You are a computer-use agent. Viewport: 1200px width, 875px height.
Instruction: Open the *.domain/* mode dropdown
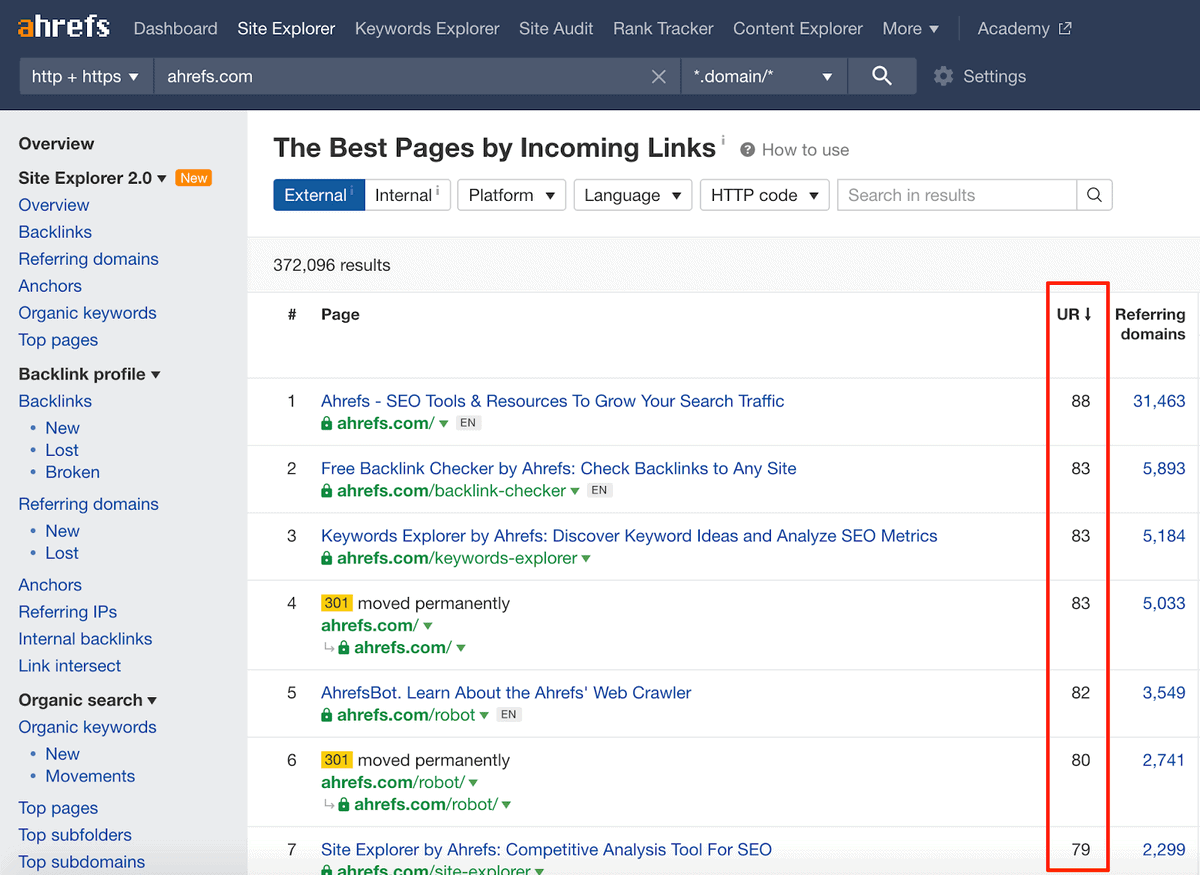(x=764, y=76)
